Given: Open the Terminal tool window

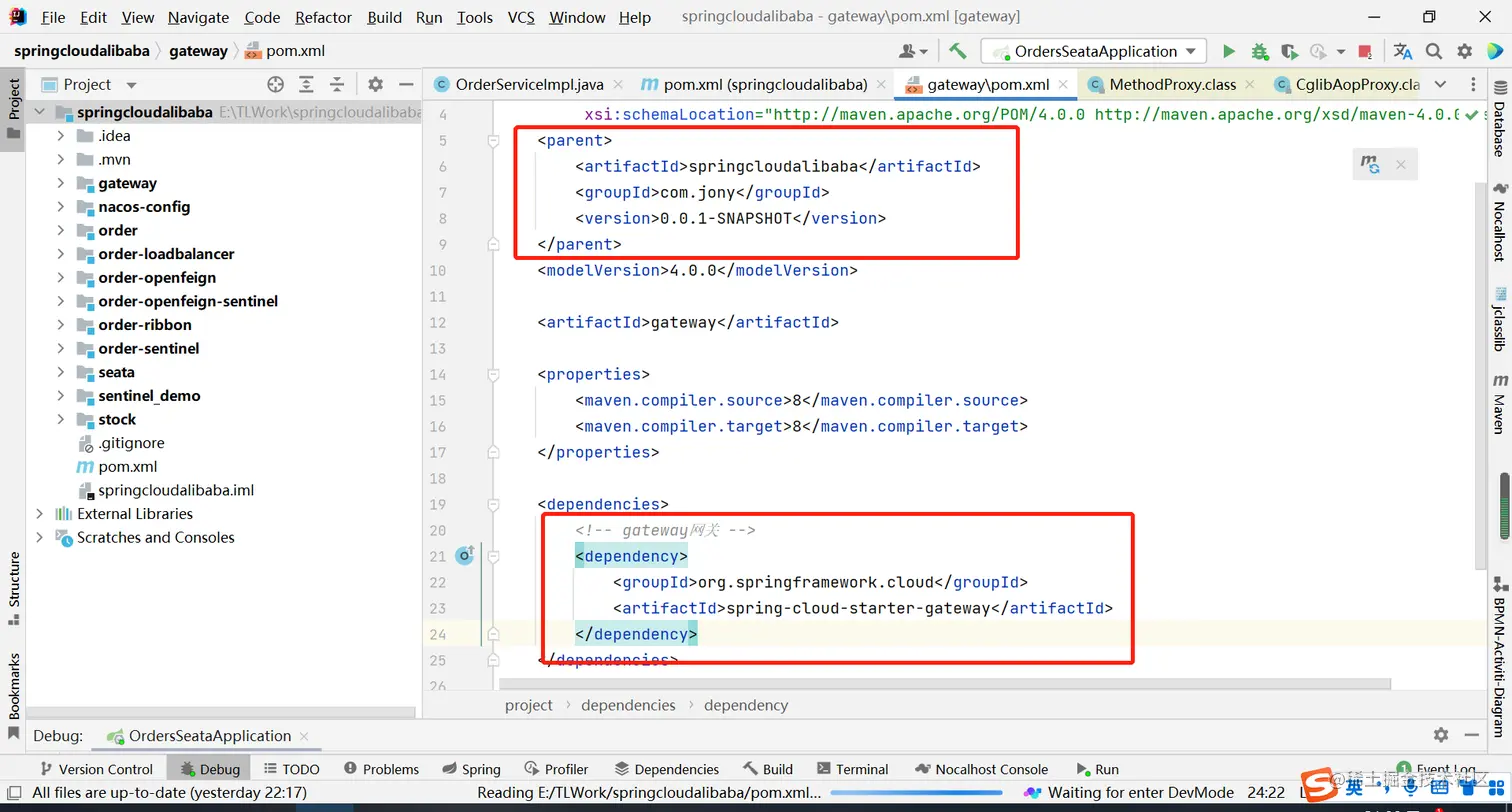Looking at the screenshot, I should pyautogui.click(x=852, y=769).
